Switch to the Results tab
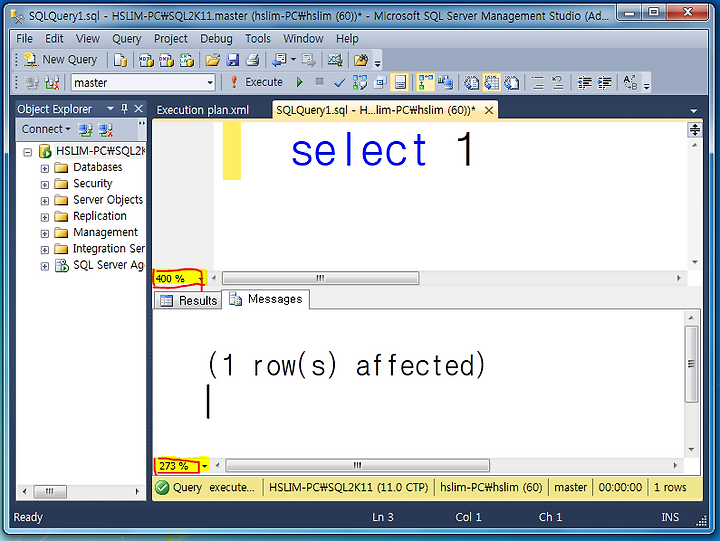 coord(188,300)
